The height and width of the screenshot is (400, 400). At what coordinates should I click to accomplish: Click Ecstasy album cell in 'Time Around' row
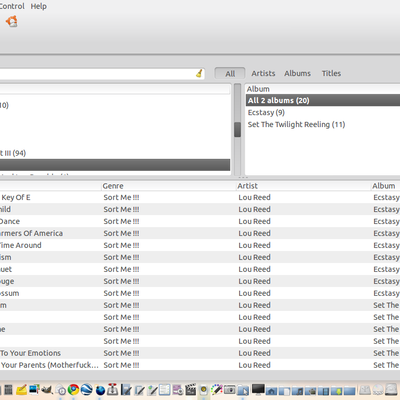coord(386,246)
